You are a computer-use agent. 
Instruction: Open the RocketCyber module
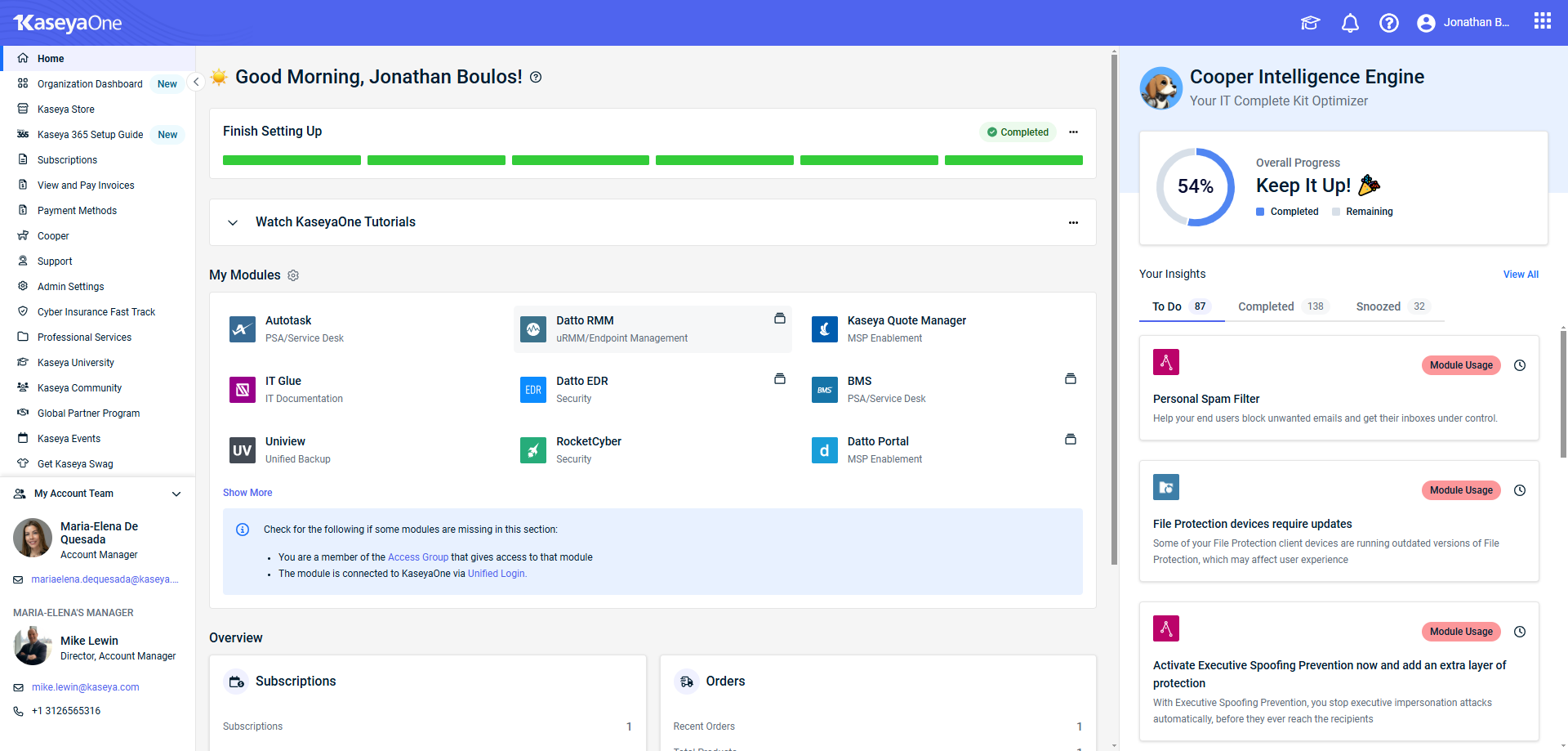pyautogui.click(x=588, y=442)
